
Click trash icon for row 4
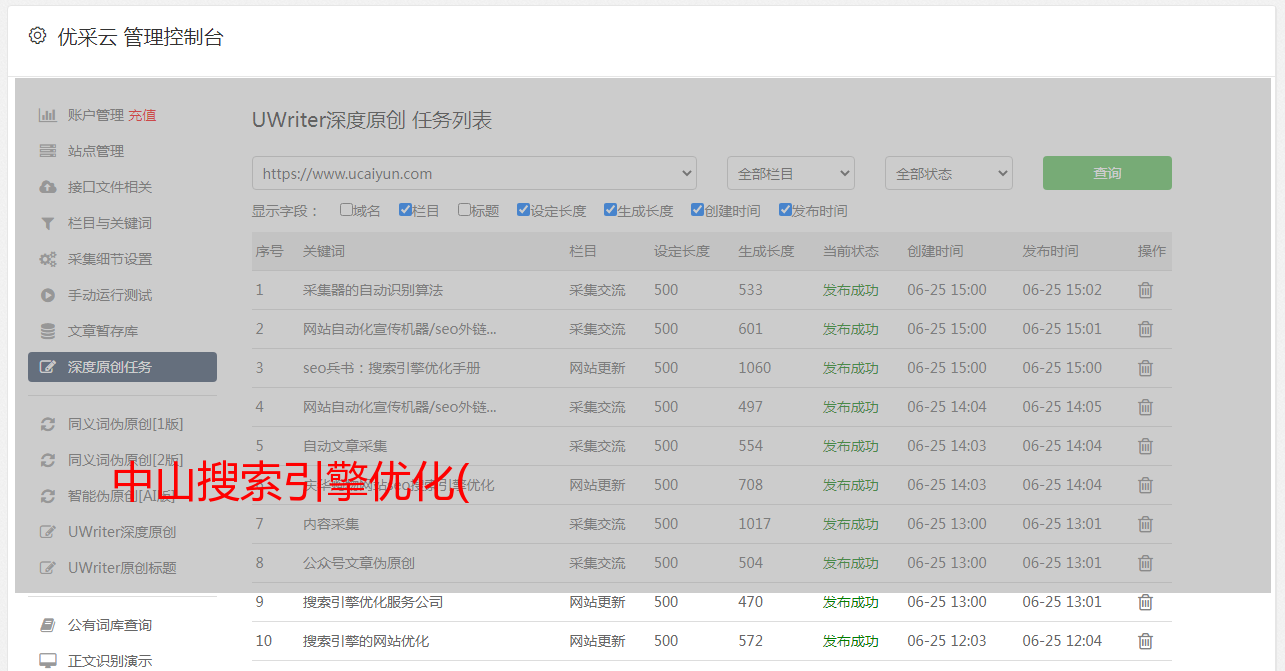point(1146,407)
